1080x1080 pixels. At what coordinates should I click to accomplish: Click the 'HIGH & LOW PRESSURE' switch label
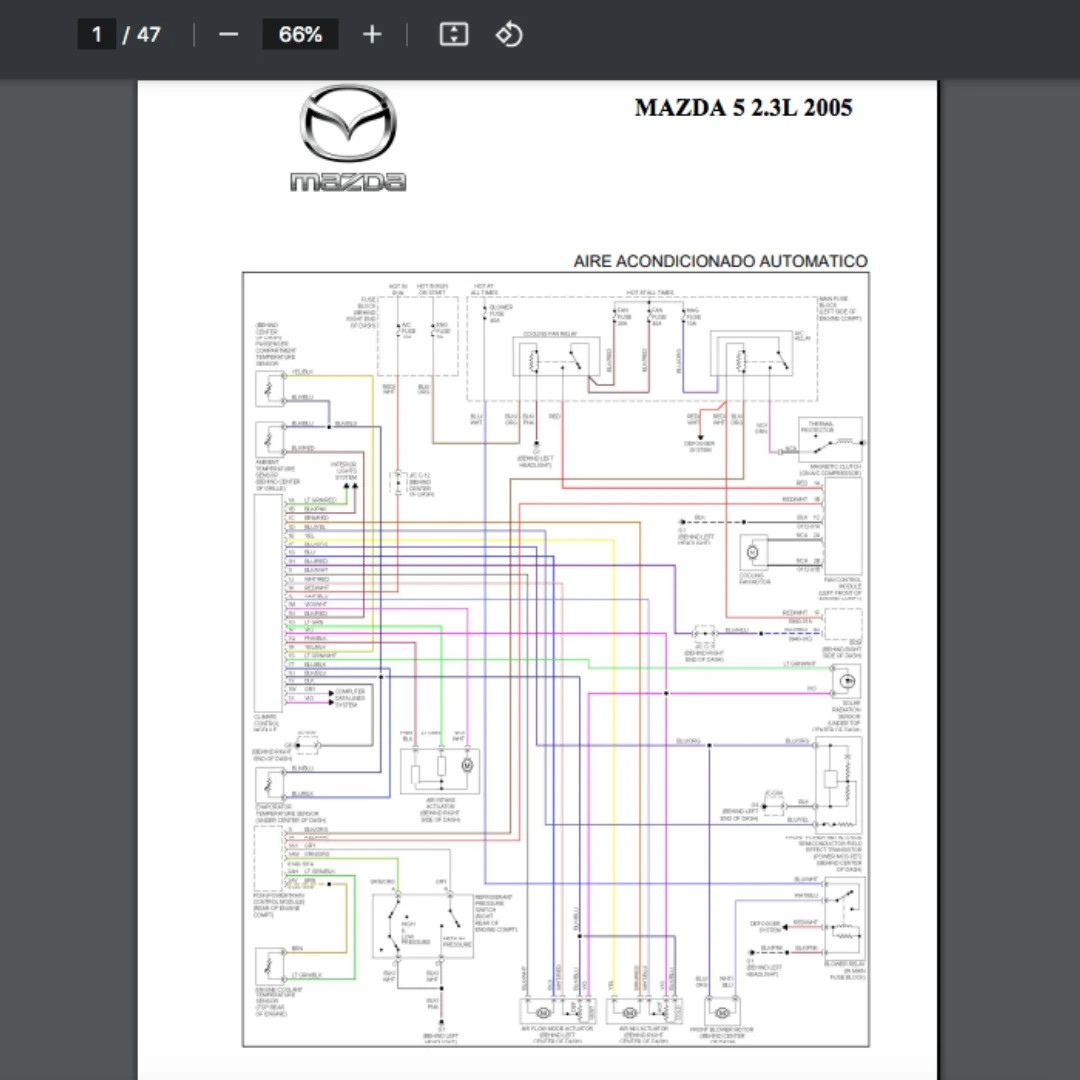415,933
